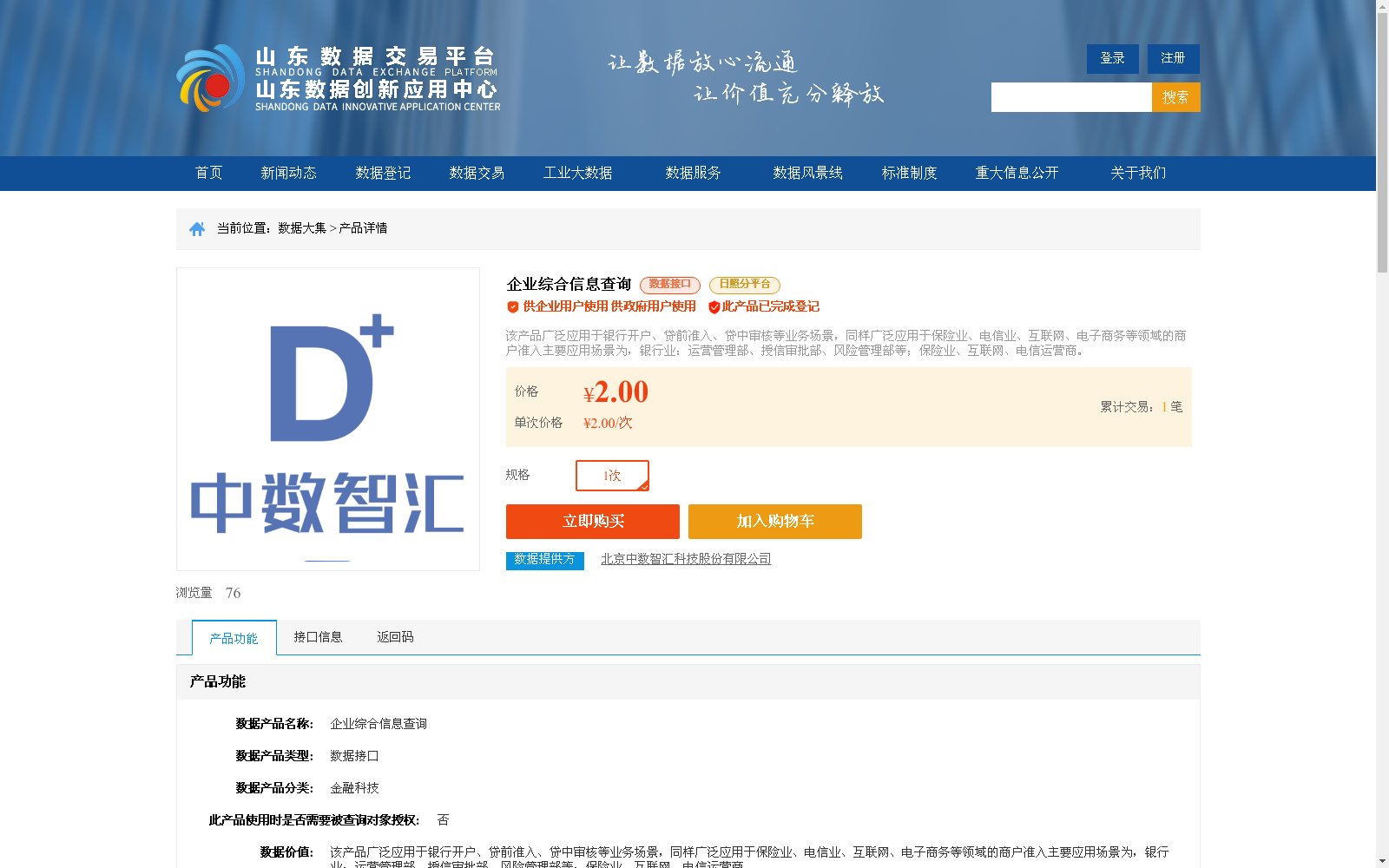This screenshot has height=868, width=1389.
Task: Click the 数据提供方 blue label
Action: [545, 561]
